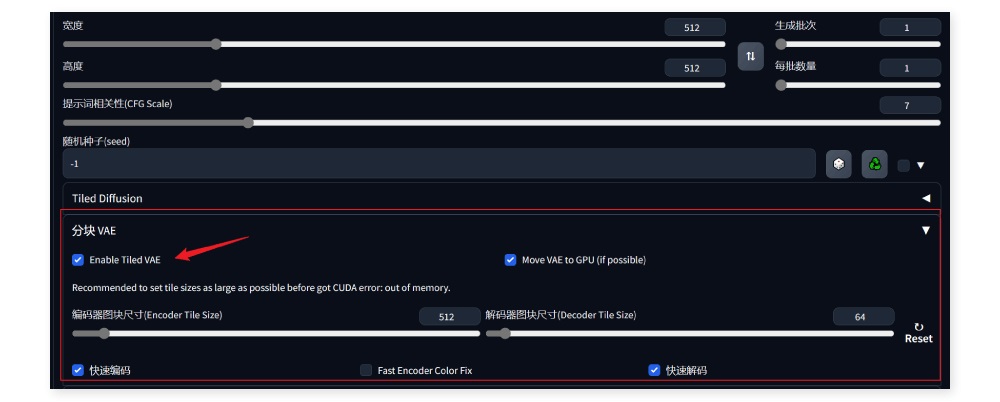Disable the Enable Tiled VAE checkbox

tap(78, 260)
